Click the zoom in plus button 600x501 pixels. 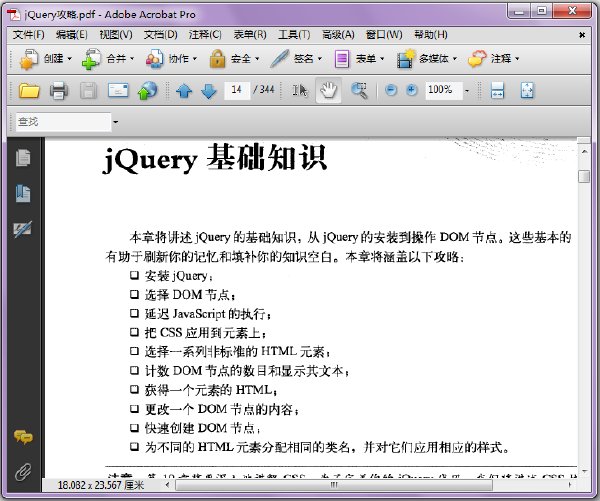[411, 90]
